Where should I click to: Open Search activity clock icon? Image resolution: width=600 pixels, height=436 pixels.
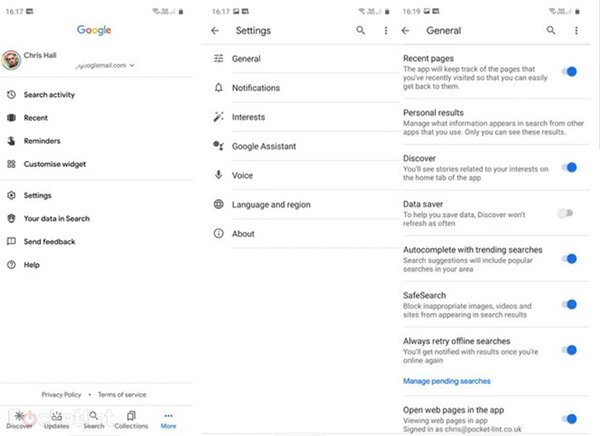[x=11, y=95]
